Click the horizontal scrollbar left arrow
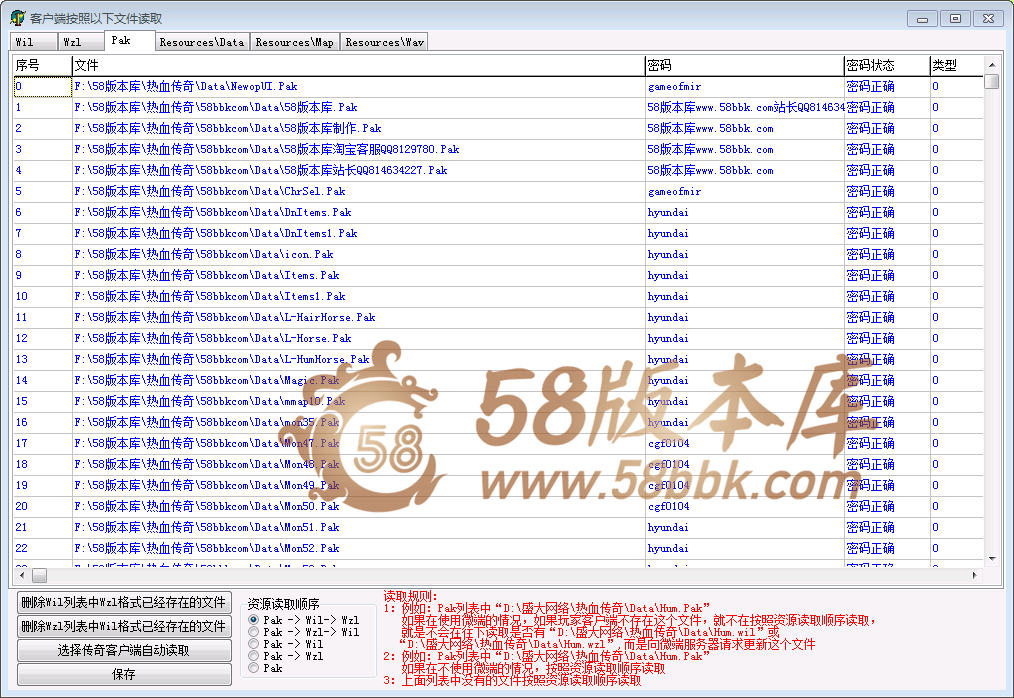Image resolution: width=1014 pixels, height=698 pixels. point(22,575)
